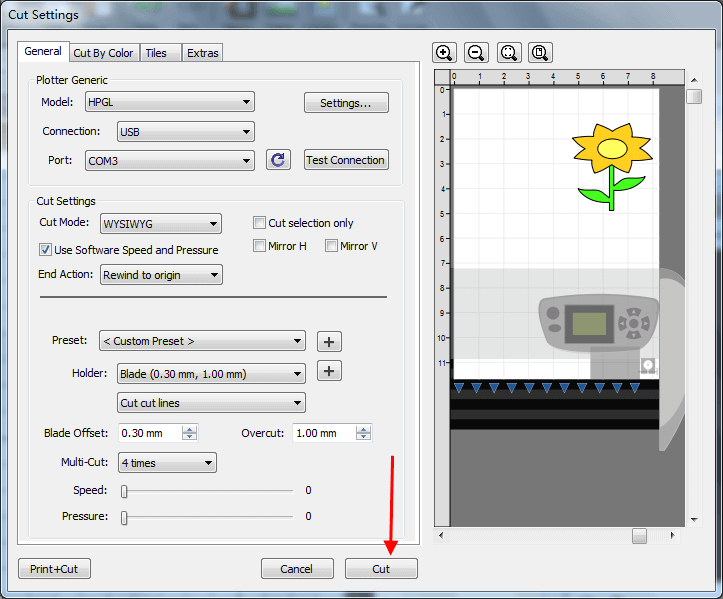Click the Blade Offset spinner arrows
This screenshot has height=599, width=723.
pyautogui.click(x=190, y=433)
